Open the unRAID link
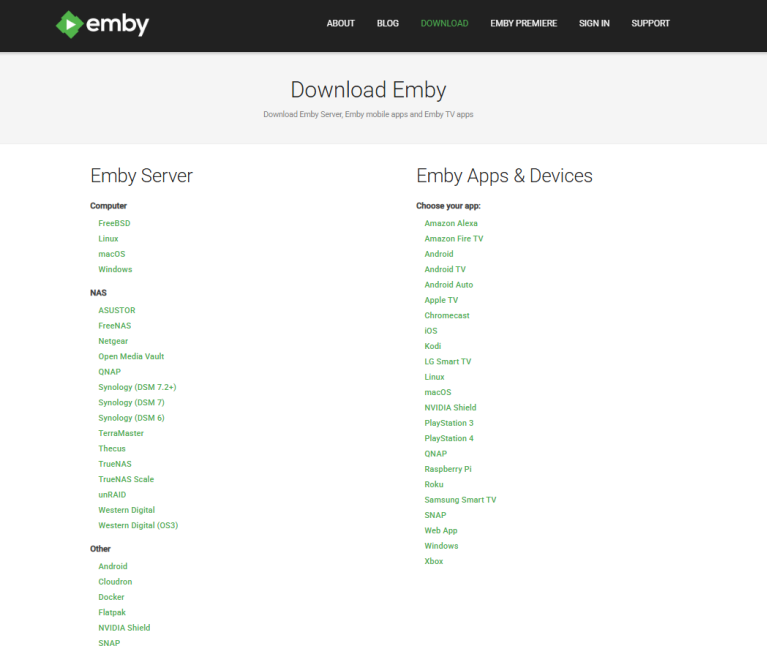The image size is (767, 671). pyautogui.click(x=112, y=494)
